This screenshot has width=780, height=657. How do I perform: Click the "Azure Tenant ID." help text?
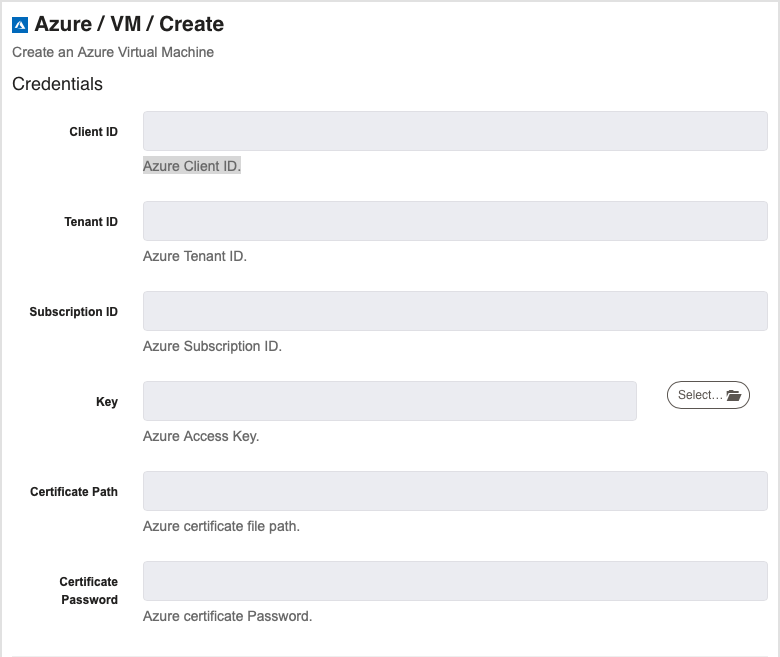195,256
